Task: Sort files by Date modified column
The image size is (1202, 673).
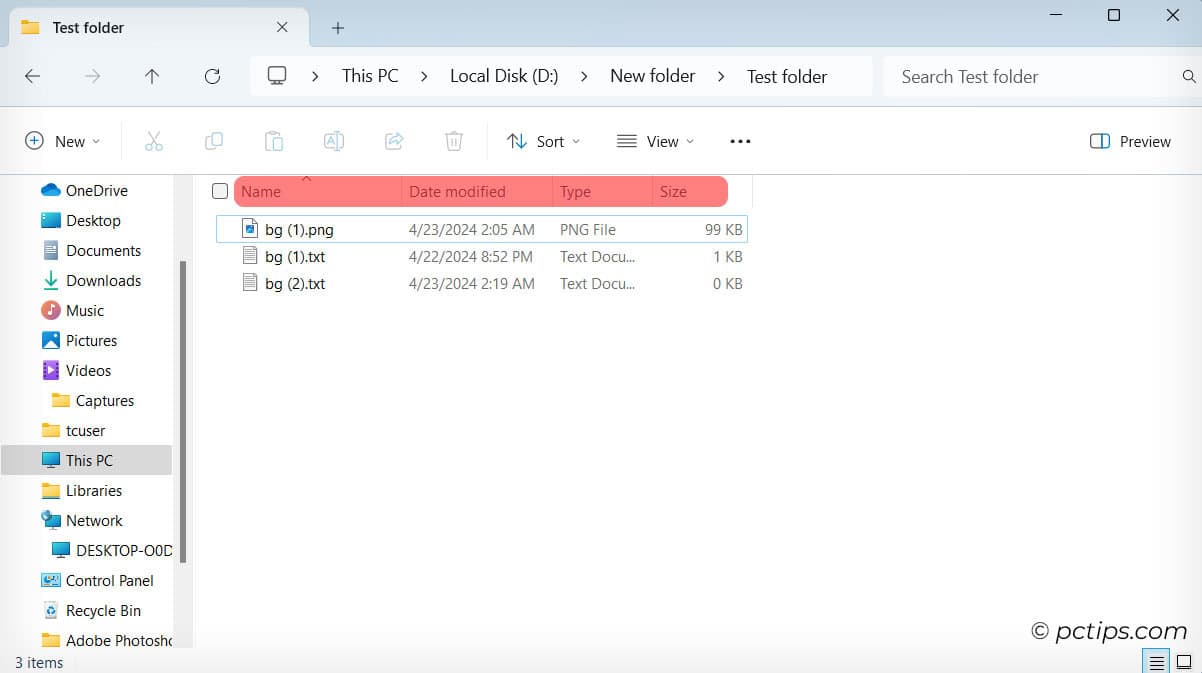Action: click(x=457, y=191)
